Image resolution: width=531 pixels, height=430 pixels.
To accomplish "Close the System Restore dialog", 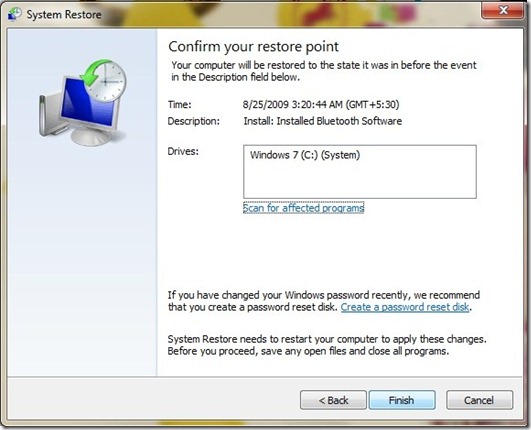I will pyautogui.click(x=503, y=10).
